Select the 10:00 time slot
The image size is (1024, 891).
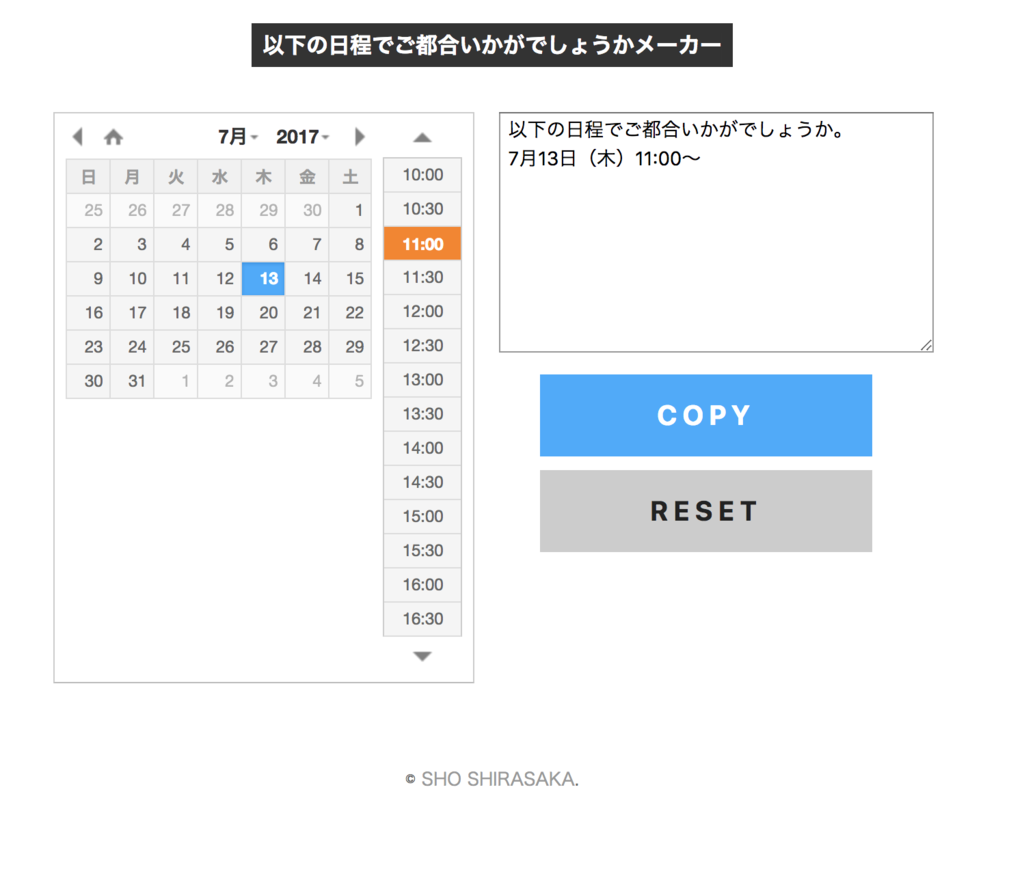423,175
